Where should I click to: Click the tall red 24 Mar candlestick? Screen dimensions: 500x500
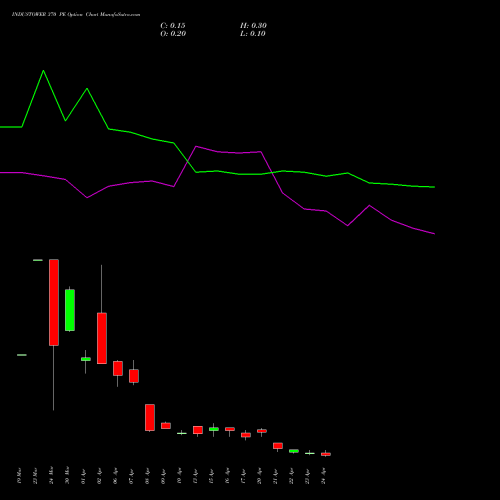[x=54, y=302]
